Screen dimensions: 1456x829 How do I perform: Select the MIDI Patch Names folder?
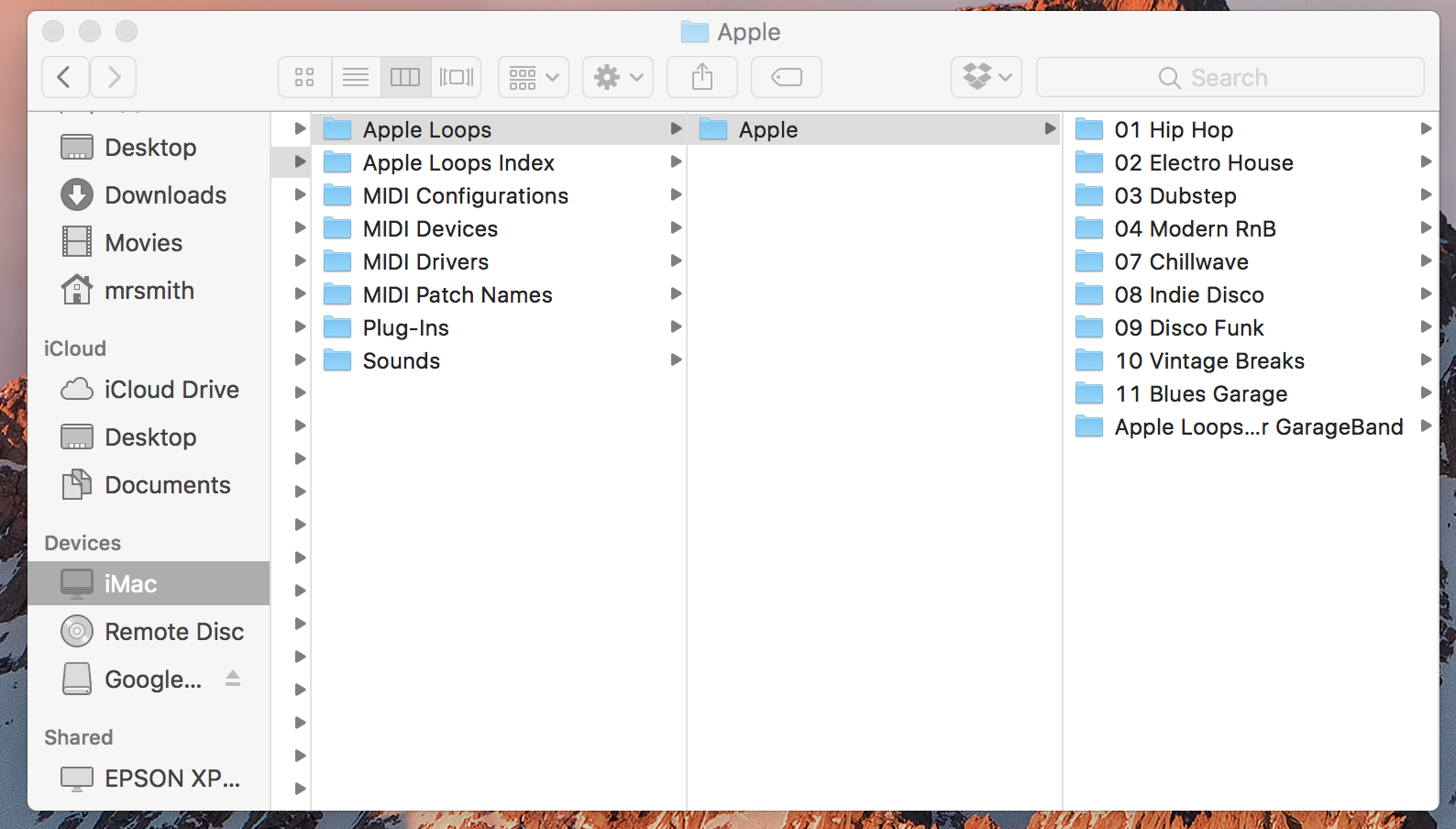[x=499, y=294]
